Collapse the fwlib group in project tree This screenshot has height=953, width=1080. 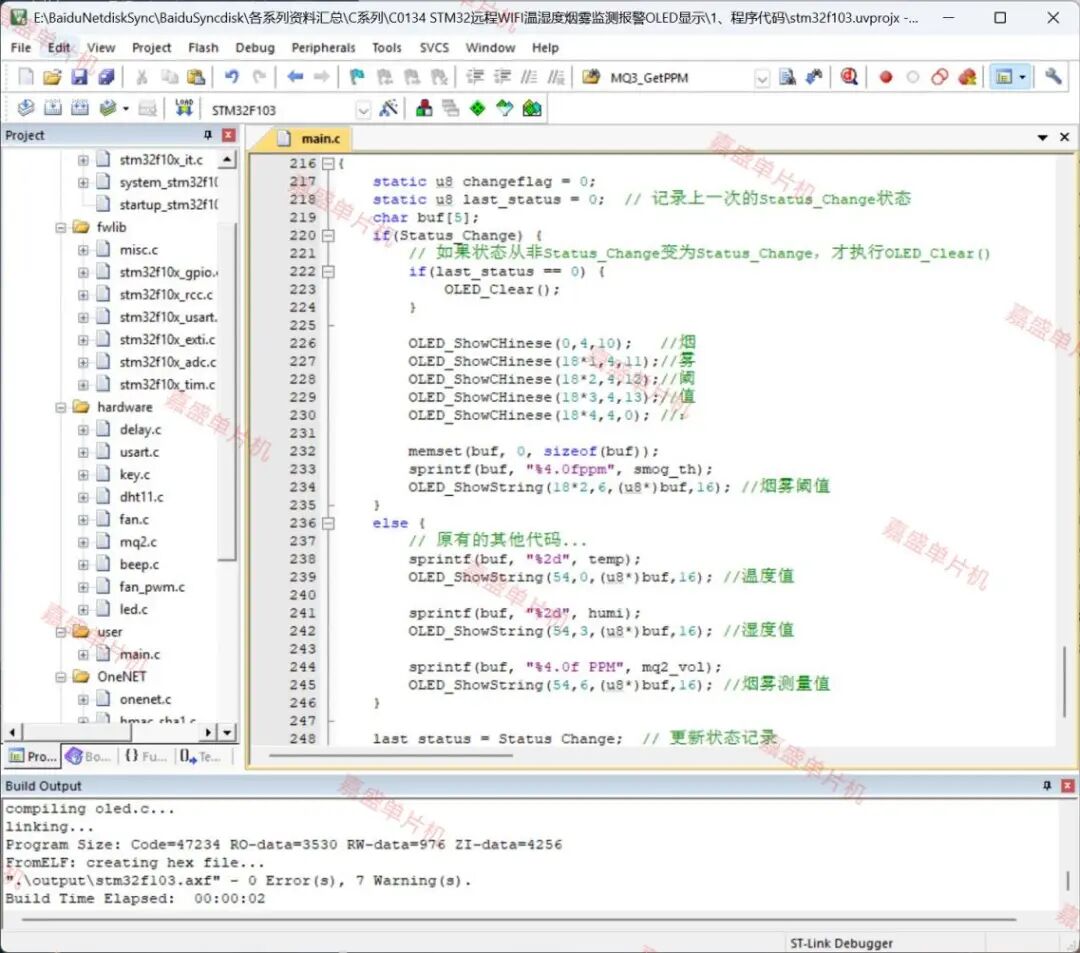(61, 227)
